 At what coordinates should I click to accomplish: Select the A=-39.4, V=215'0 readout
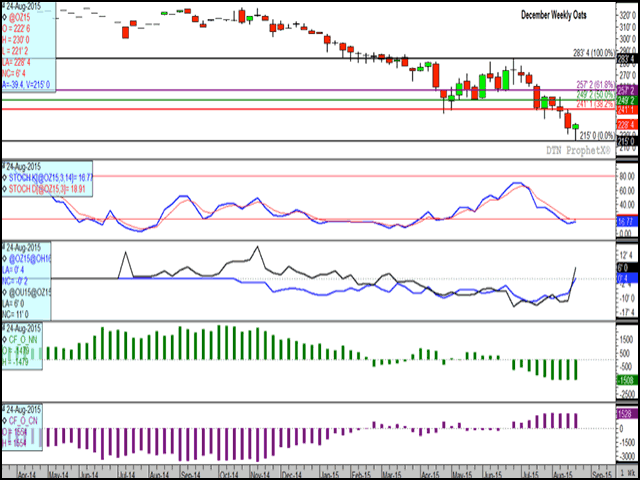click(x=27, y=85)
